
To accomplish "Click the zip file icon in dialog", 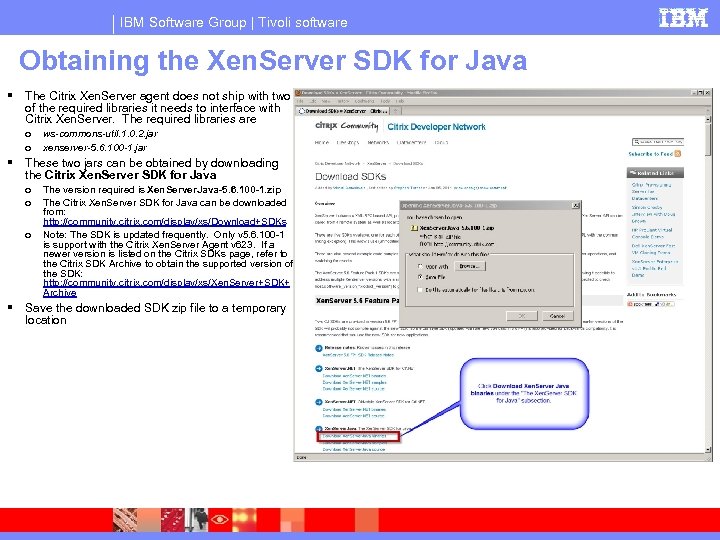I will pos(414,228).
